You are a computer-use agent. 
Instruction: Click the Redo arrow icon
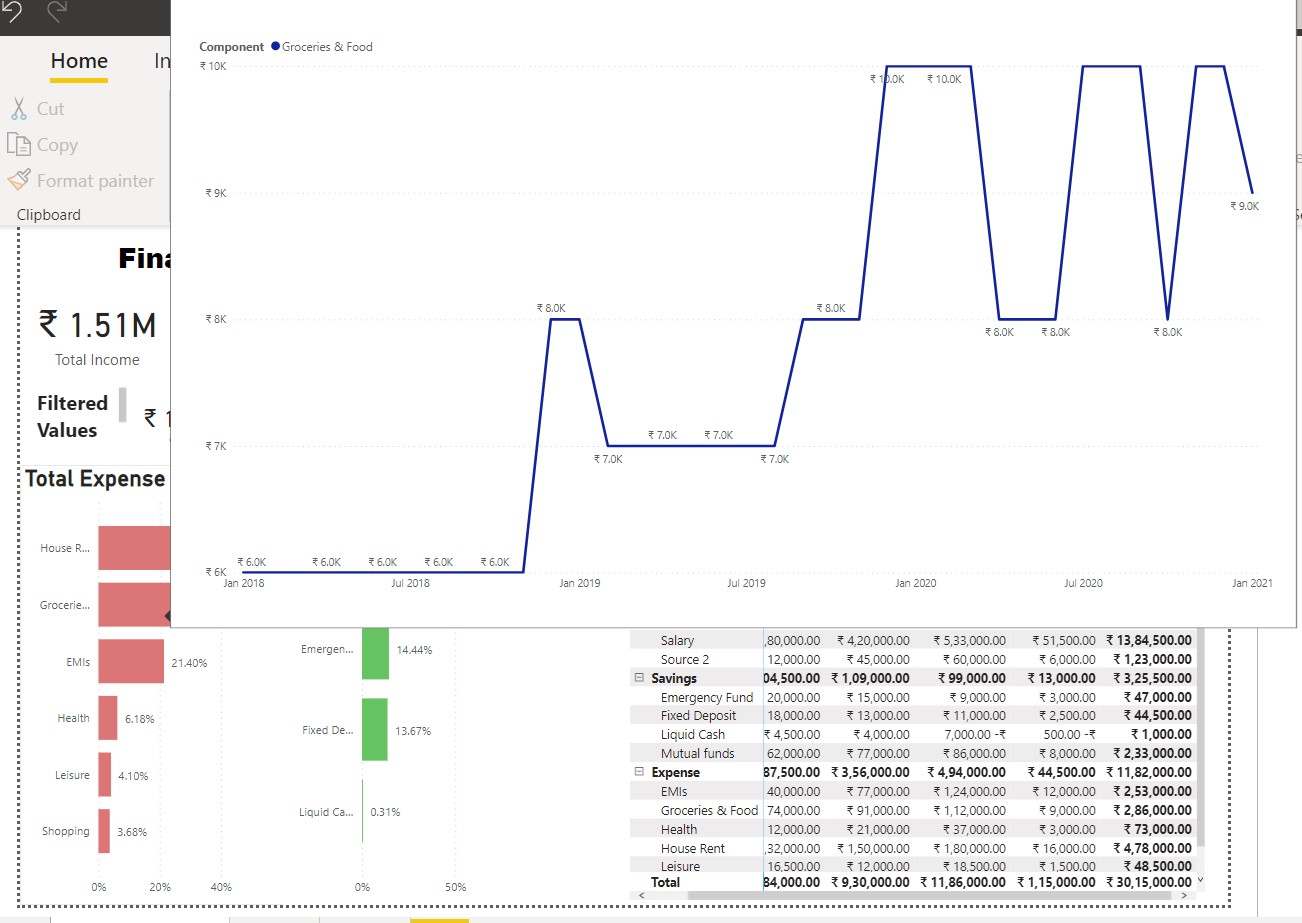pyautogui.click(x=57, y=11)
